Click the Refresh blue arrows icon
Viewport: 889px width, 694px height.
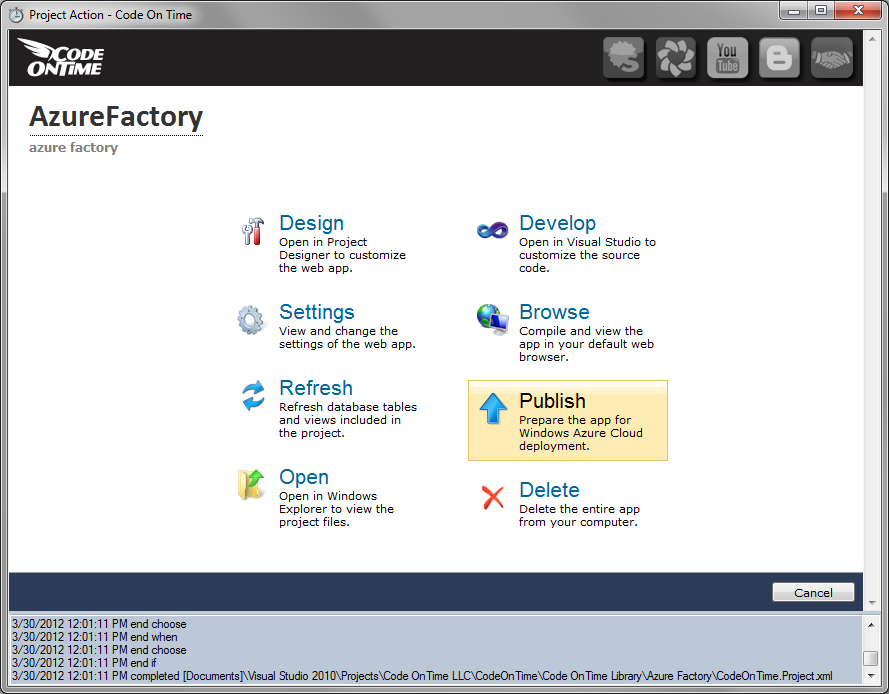(253, 396)
